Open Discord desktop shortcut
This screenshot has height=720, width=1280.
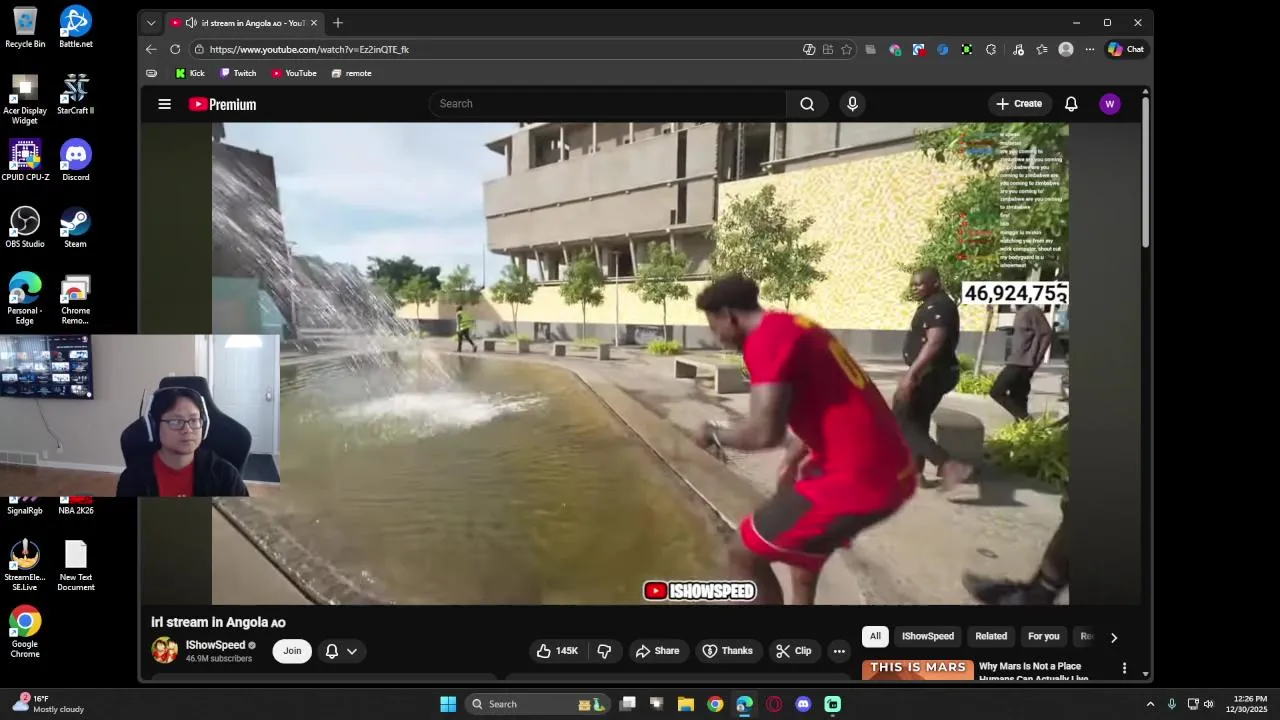pos(76,162)
